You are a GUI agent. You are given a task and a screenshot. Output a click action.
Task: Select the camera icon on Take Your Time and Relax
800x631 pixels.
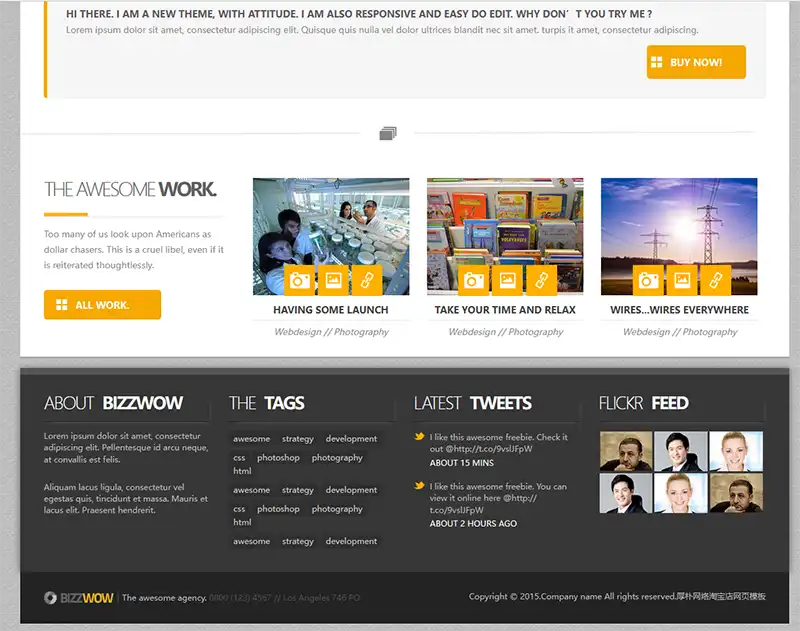click(473, 280)
